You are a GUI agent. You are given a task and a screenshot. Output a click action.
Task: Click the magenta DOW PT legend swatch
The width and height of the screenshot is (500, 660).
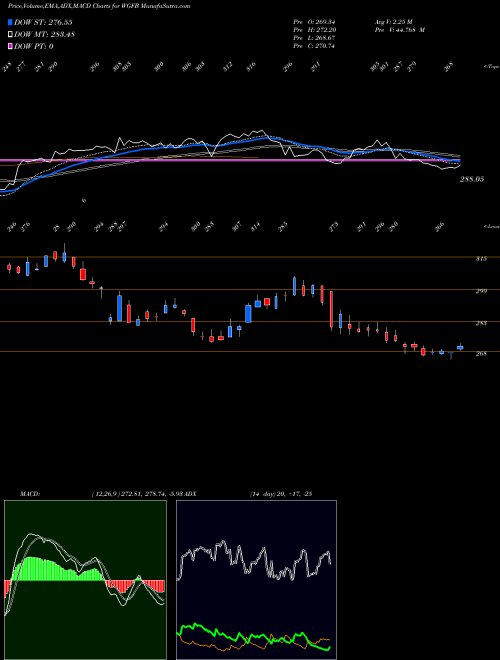(10, 46)
